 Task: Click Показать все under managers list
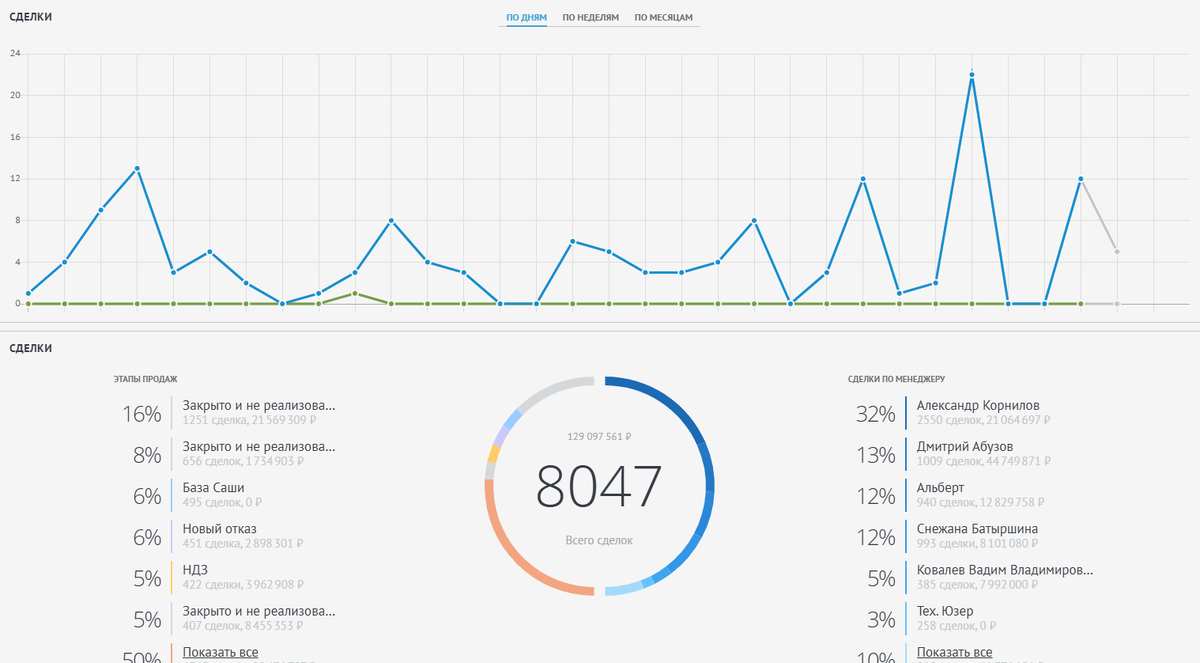pyautogui.click(x=955, y=653)
